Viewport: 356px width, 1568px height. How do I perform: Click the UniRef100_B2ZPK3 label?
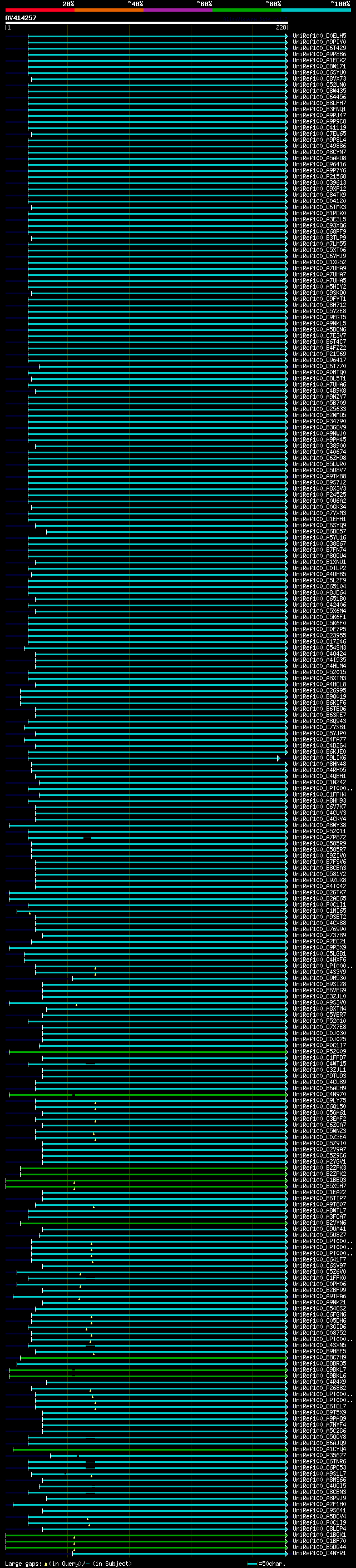pyautogui.click(x=319, y=1168)
